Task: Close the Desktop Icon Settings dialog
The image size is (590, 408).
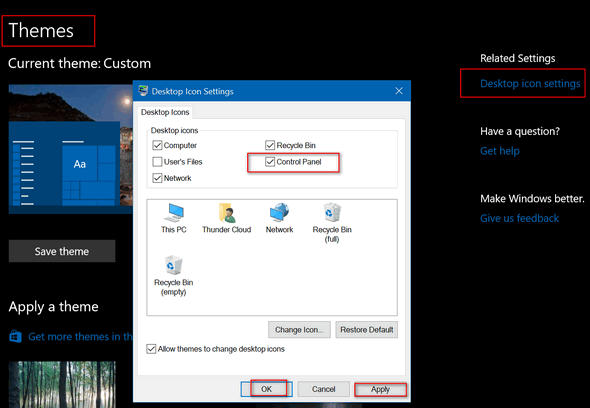Action: click(x=399, y=91)
